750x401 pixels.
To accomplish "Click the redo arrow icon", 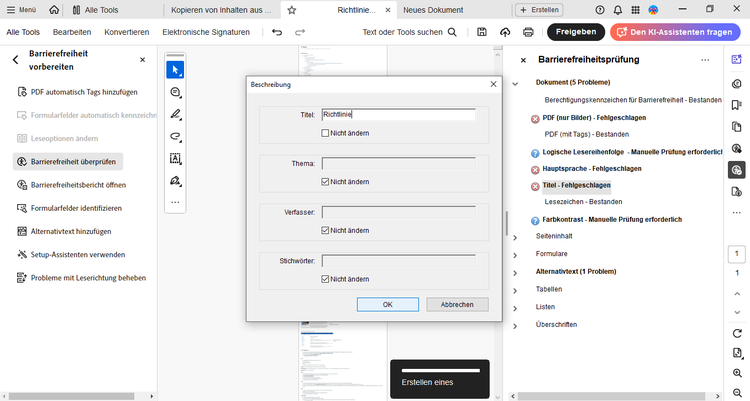I will [x=300, y=32].
